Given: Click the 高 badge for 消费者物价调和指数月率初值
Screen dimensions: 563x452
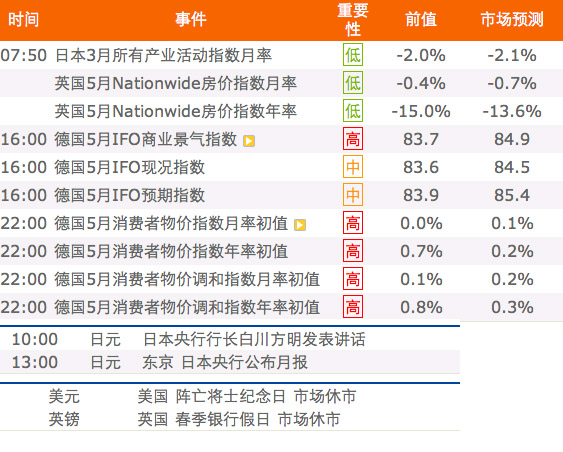Looking at the screenshot, I should tap(353, 279).
